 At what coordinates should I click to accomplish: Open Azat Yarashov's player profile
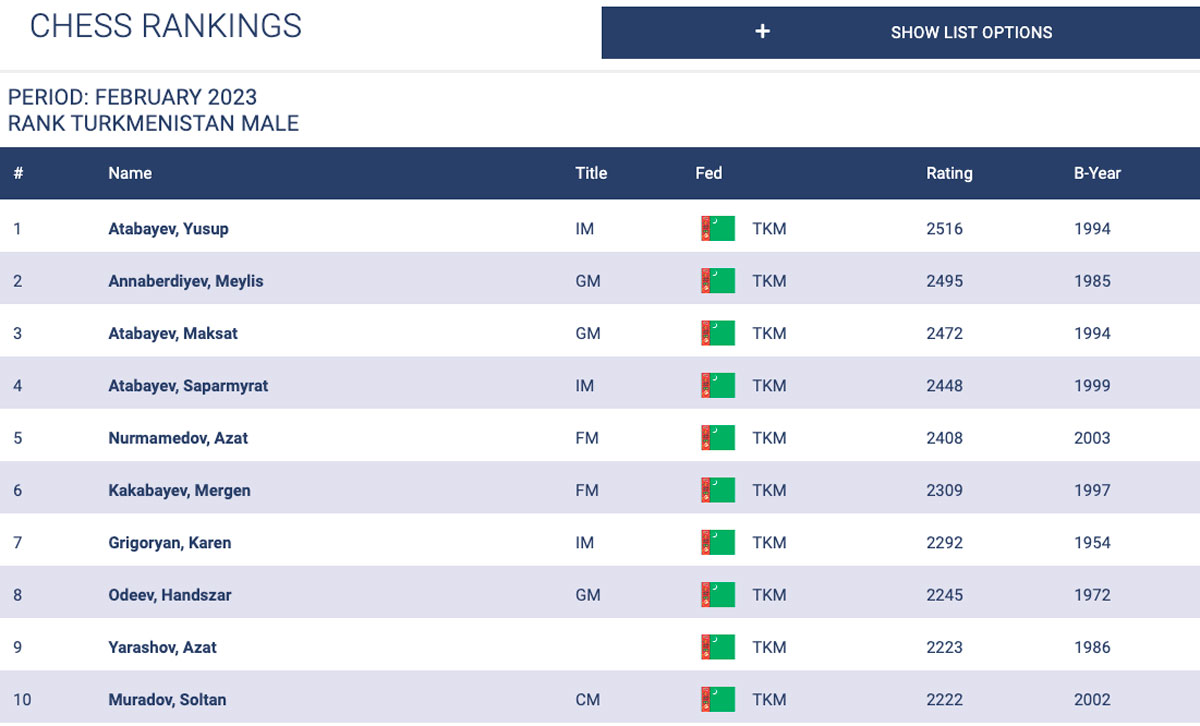pyautogui.click(x=162, y=647)
